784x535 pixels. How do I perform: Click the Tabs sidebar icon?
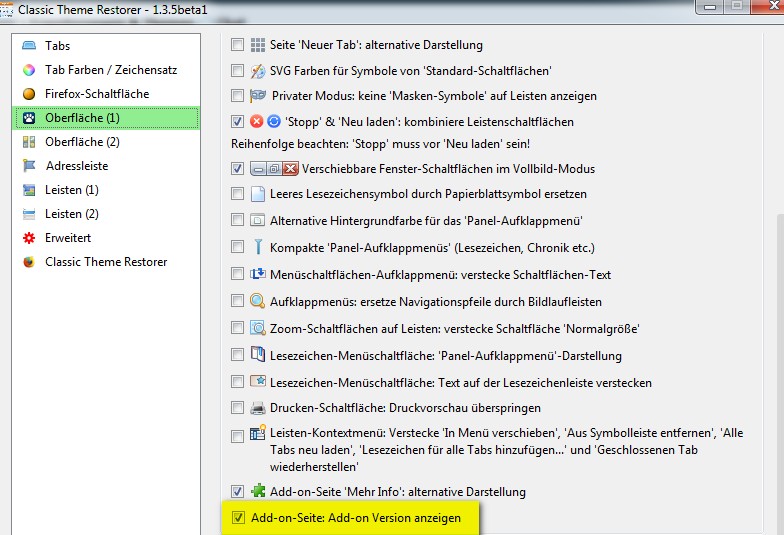click(x=29, y=46)
